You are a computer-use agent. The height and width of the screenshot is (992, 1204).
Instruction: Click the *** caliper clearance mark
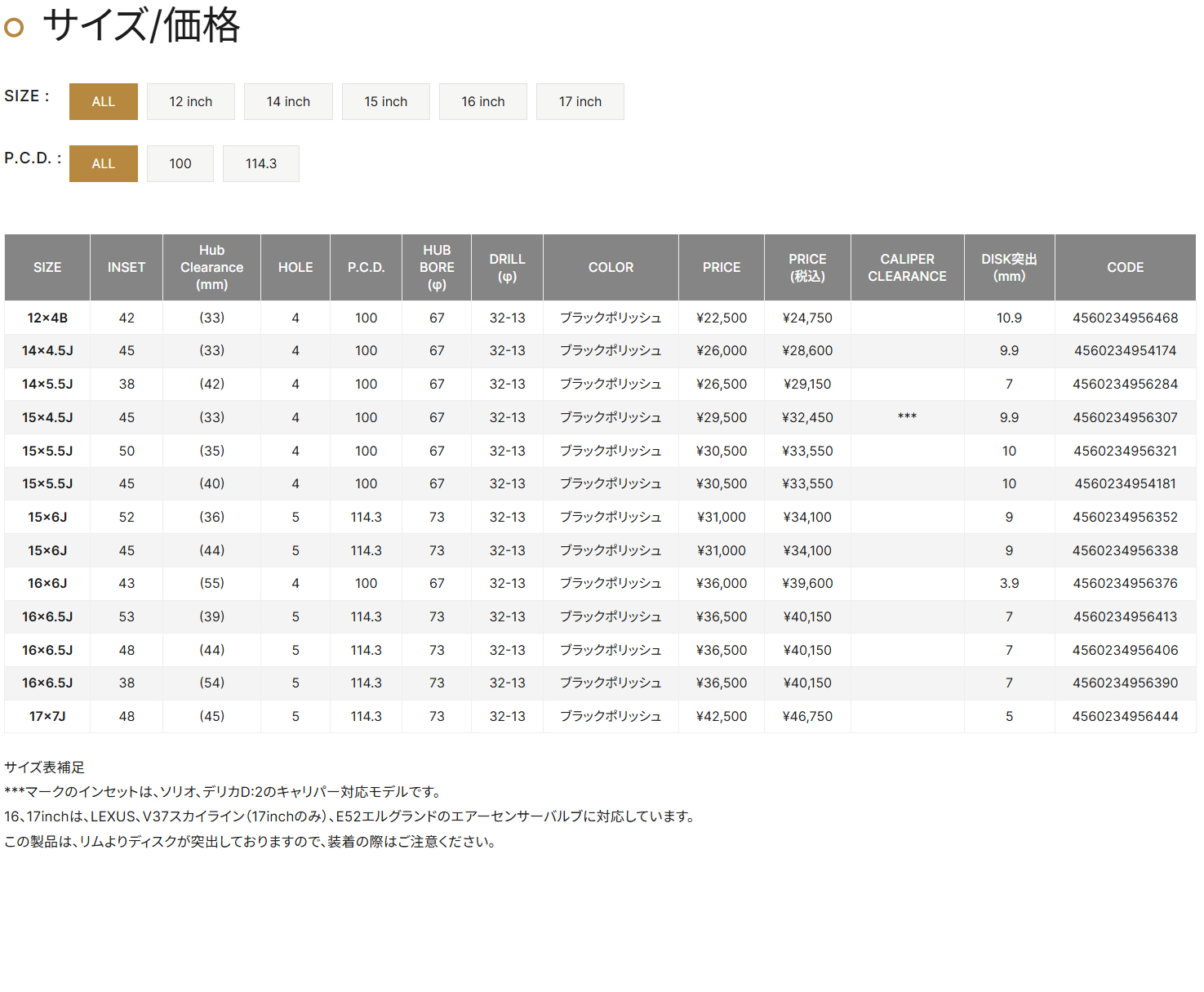[x=907, y=417]
